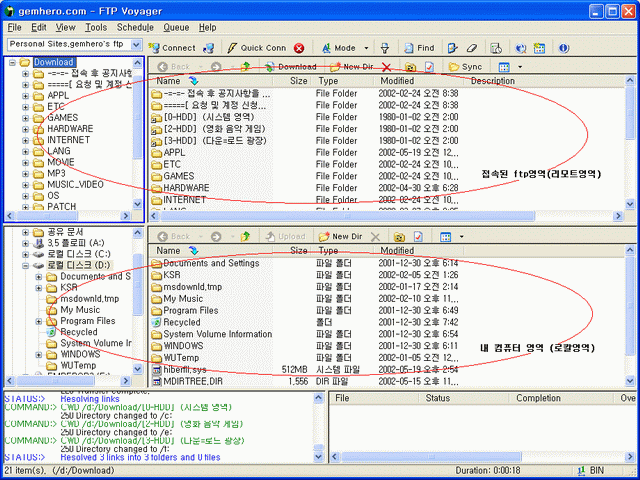Sort the local list by Size column

pyautogui.click(x=293, y=251)
